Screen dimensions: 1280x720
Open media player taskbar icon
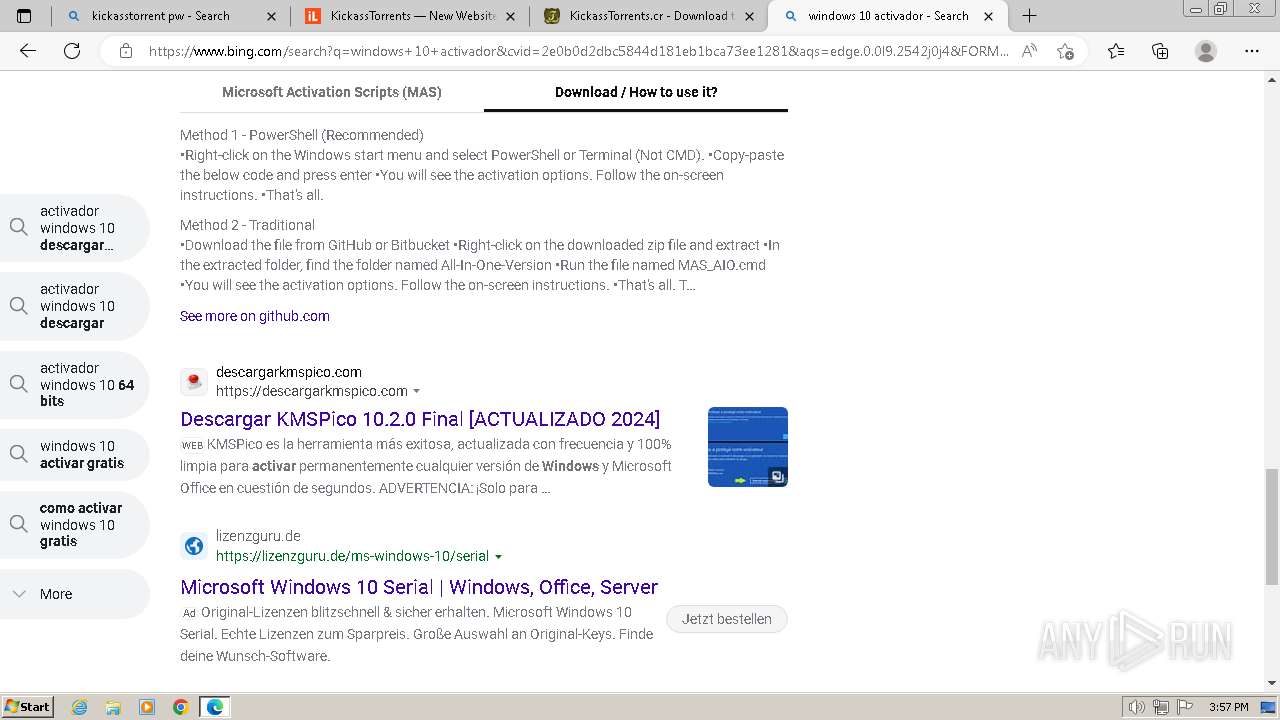147,707
